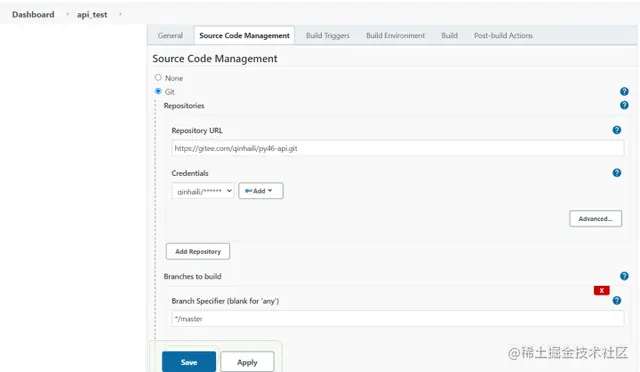Select the Source Code Management tab

click(x=244, y=36)
